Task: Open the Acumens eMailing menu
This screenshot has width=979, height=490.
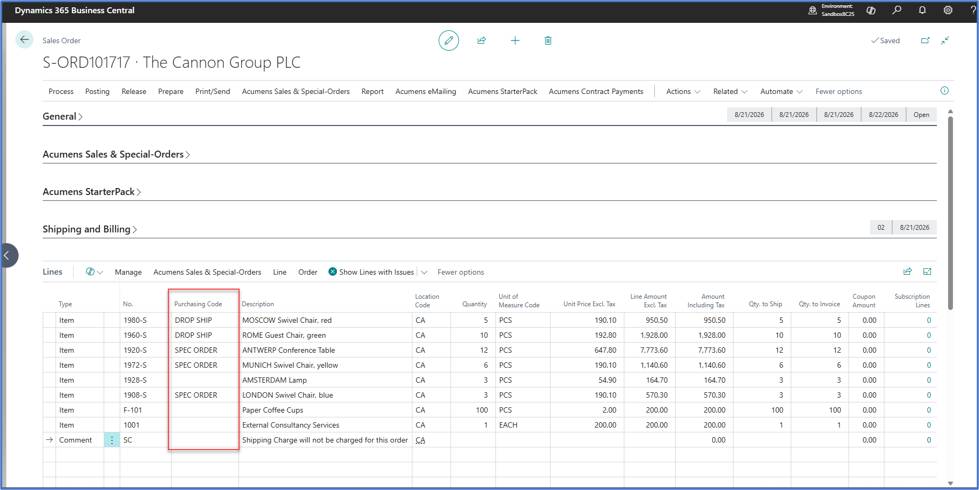Action: tap(426, 91)
